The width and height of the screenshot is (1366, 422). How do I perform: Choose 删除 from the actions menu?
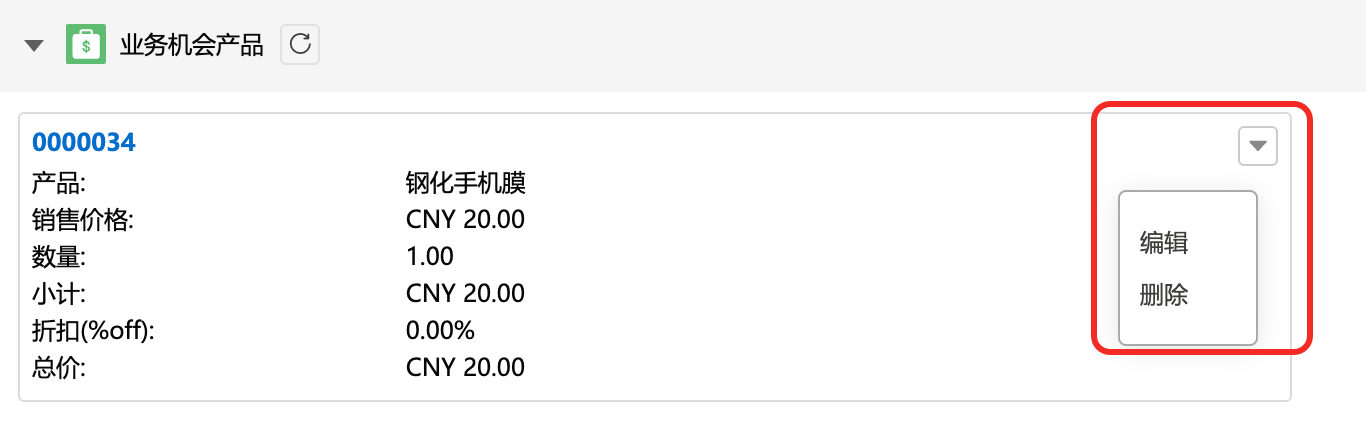pyautogui.click(x=1164, y=295)
